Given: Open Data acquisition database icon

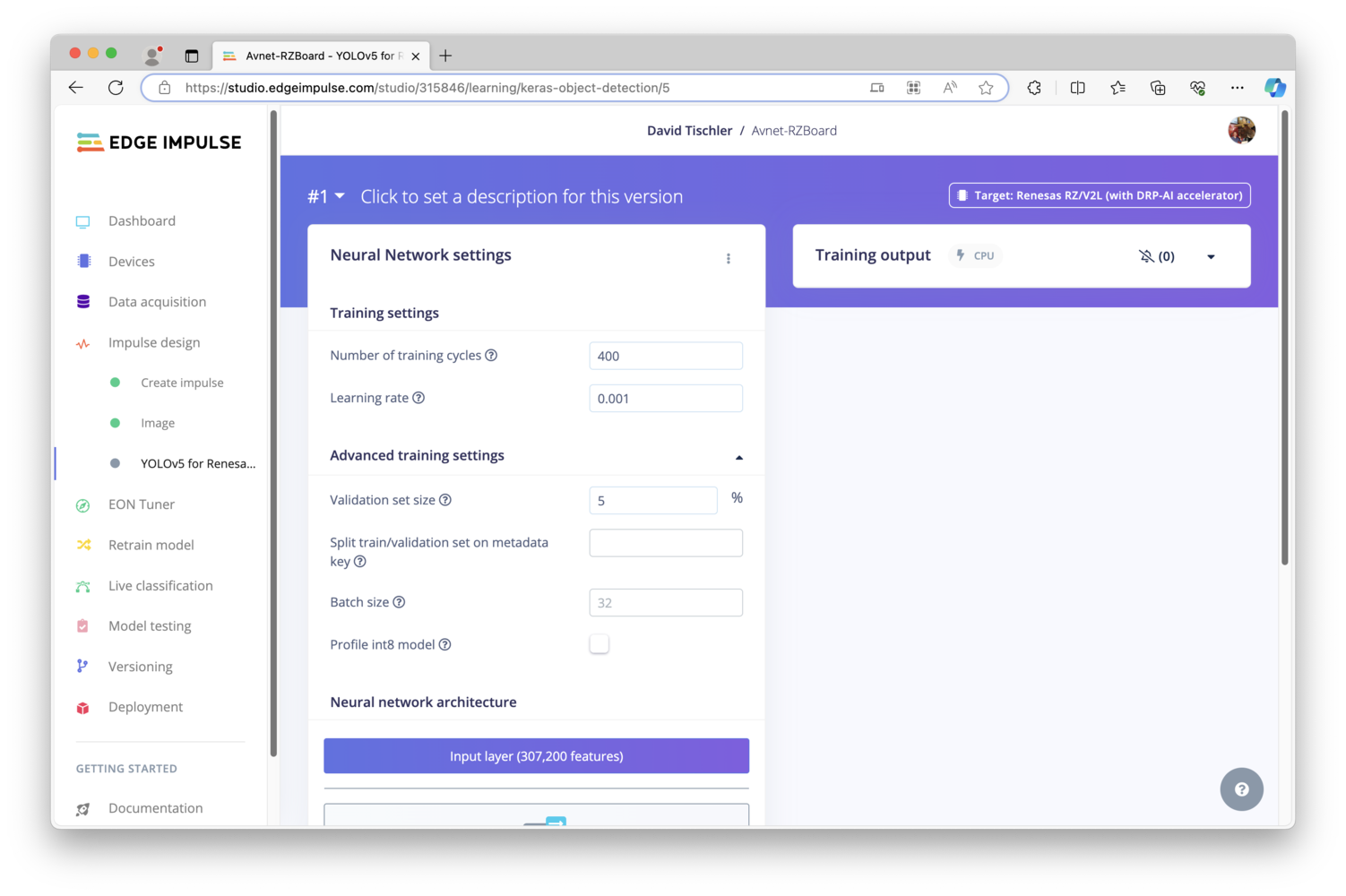Looking at the screenshot, I should pos(83,302).
